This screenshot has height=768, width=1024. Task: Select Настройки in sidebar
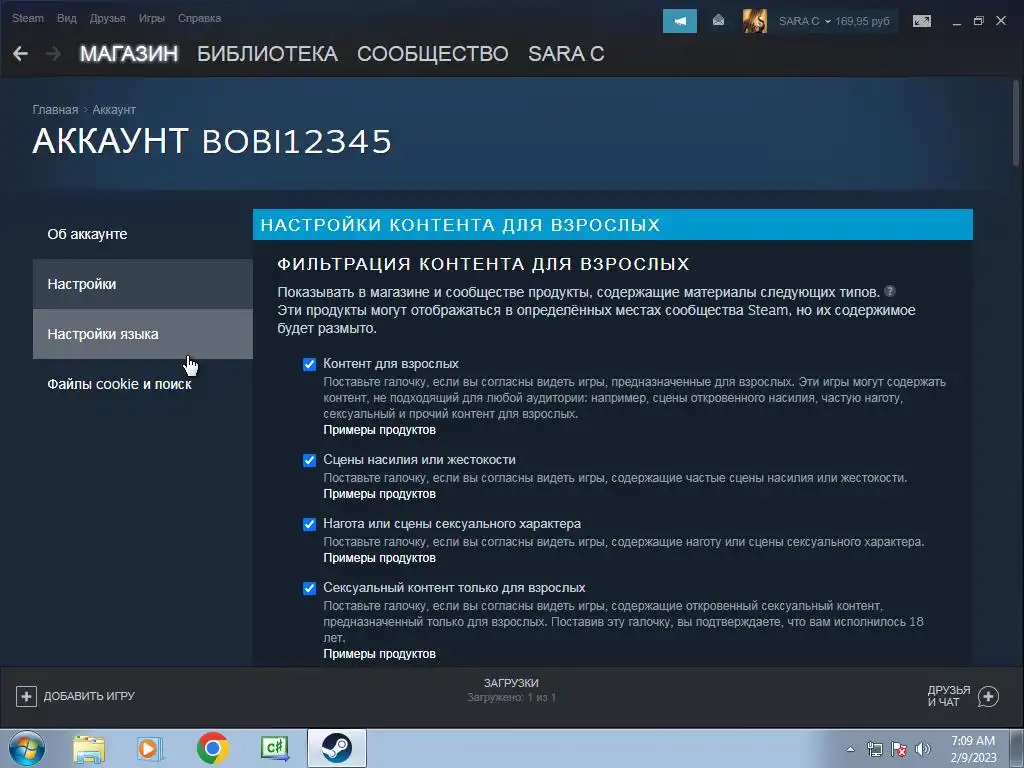click(142, 284)
